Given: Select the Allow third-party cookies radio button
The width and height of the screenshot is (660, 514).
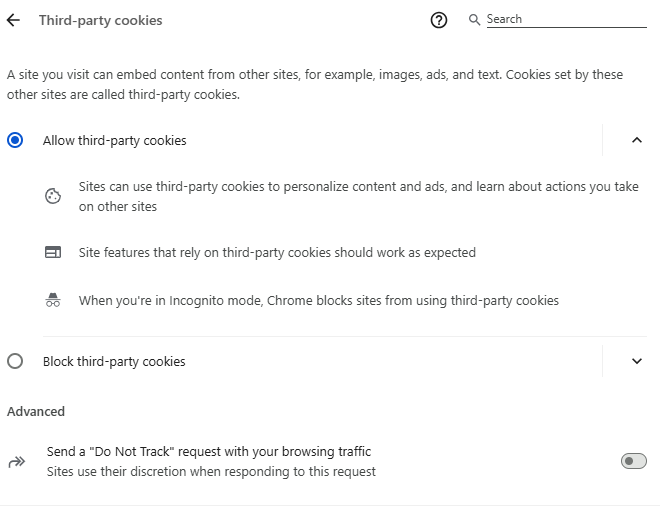Looking at the screenshot, I should point(15,141).
